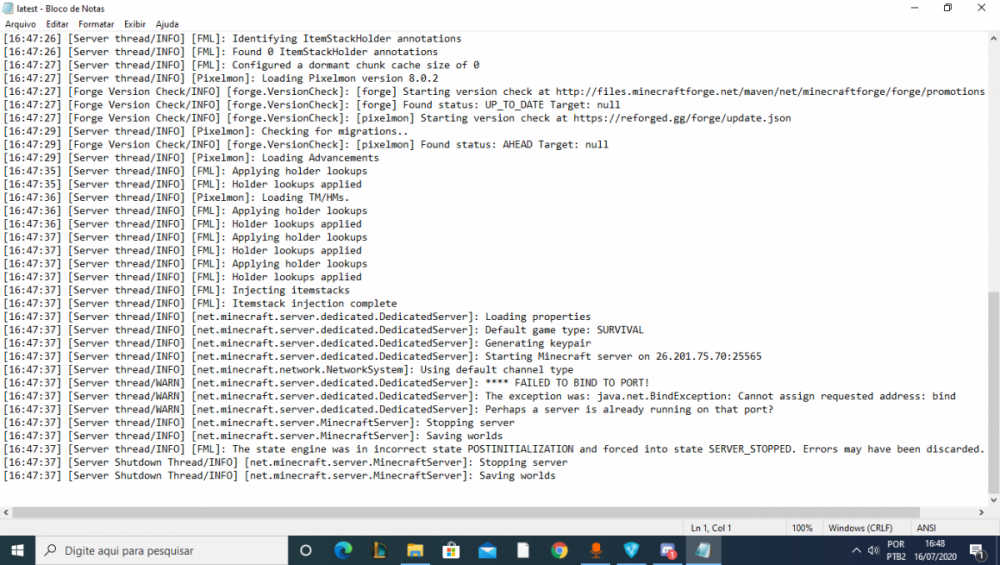Open League of Legends taskbar icon
The width and height of the screenshot is (1000, 565).
click(379, 550)
